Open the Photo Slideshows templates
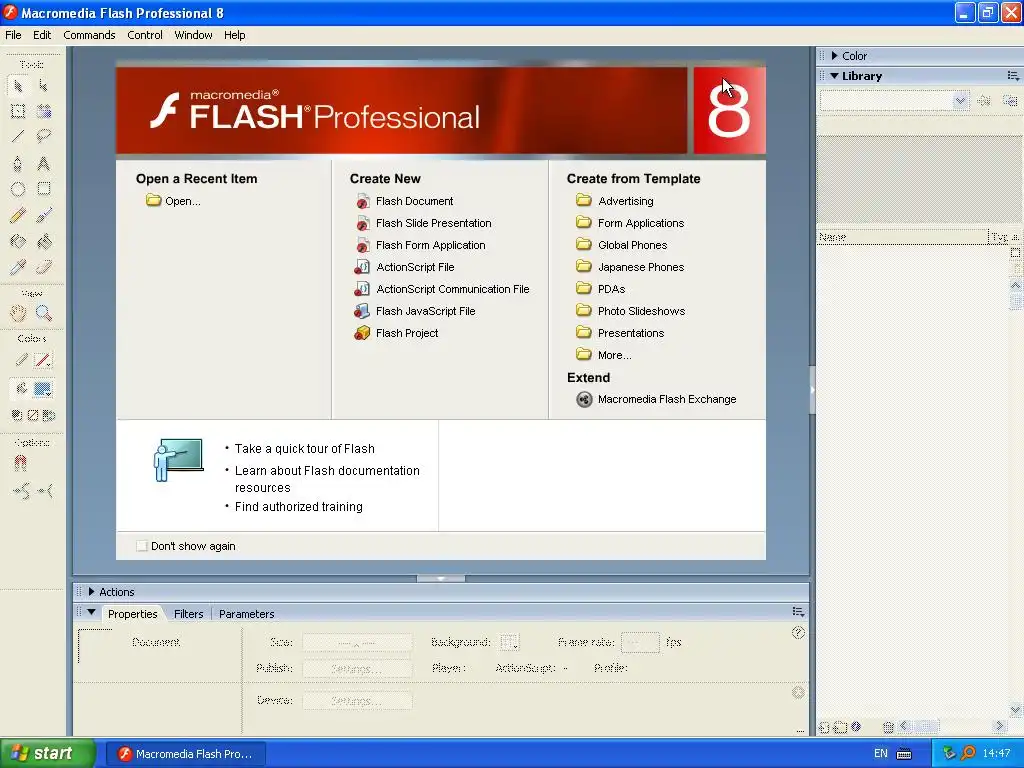The height and width of the screenshot is (768, 1024). point(641,311)
